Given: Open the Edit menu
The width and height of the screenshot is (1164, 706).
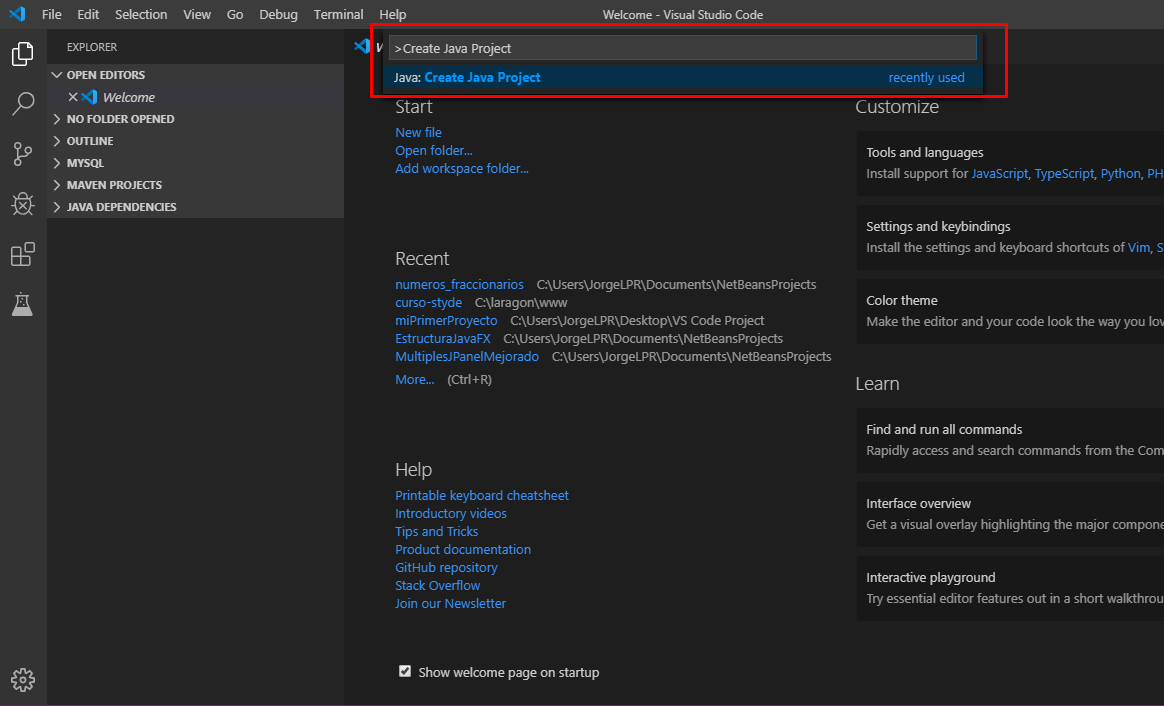Looking at the screenshot, I should (88, 14).
